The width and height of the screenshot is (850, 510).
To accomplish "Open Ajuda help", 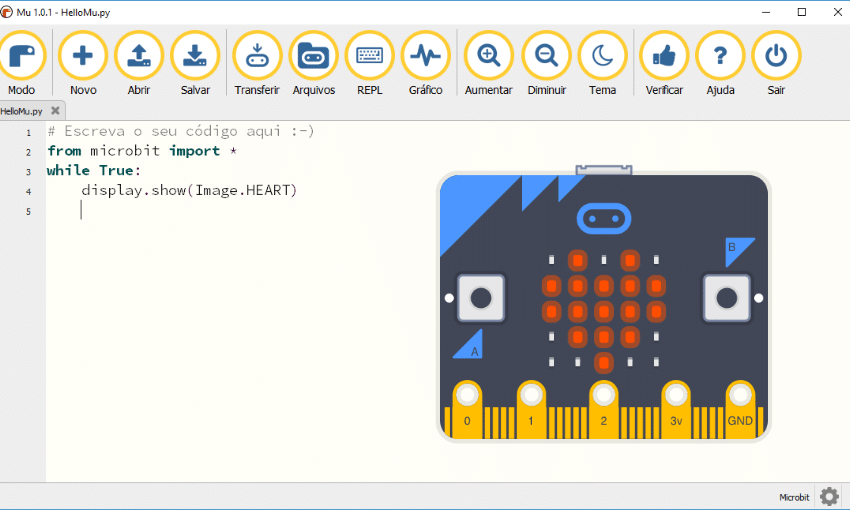I will (x=720, y=57).
